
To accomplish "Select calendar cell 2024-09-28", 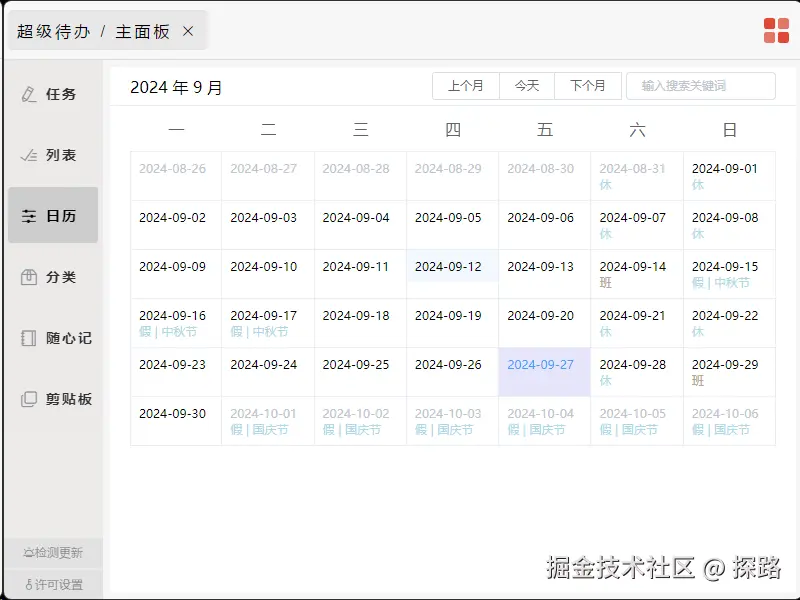I will pyautogui.click(x=637, y=372).
